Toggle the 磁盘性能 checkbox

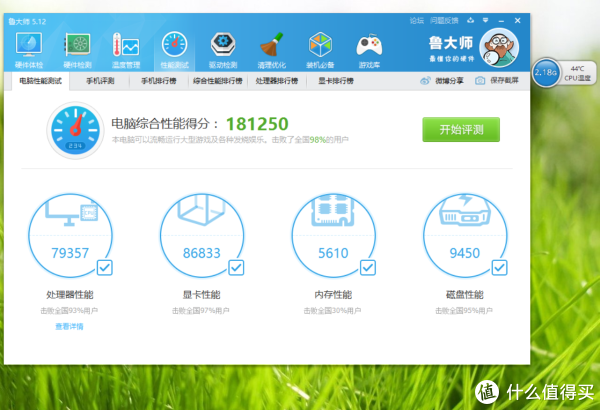point(499,268)
